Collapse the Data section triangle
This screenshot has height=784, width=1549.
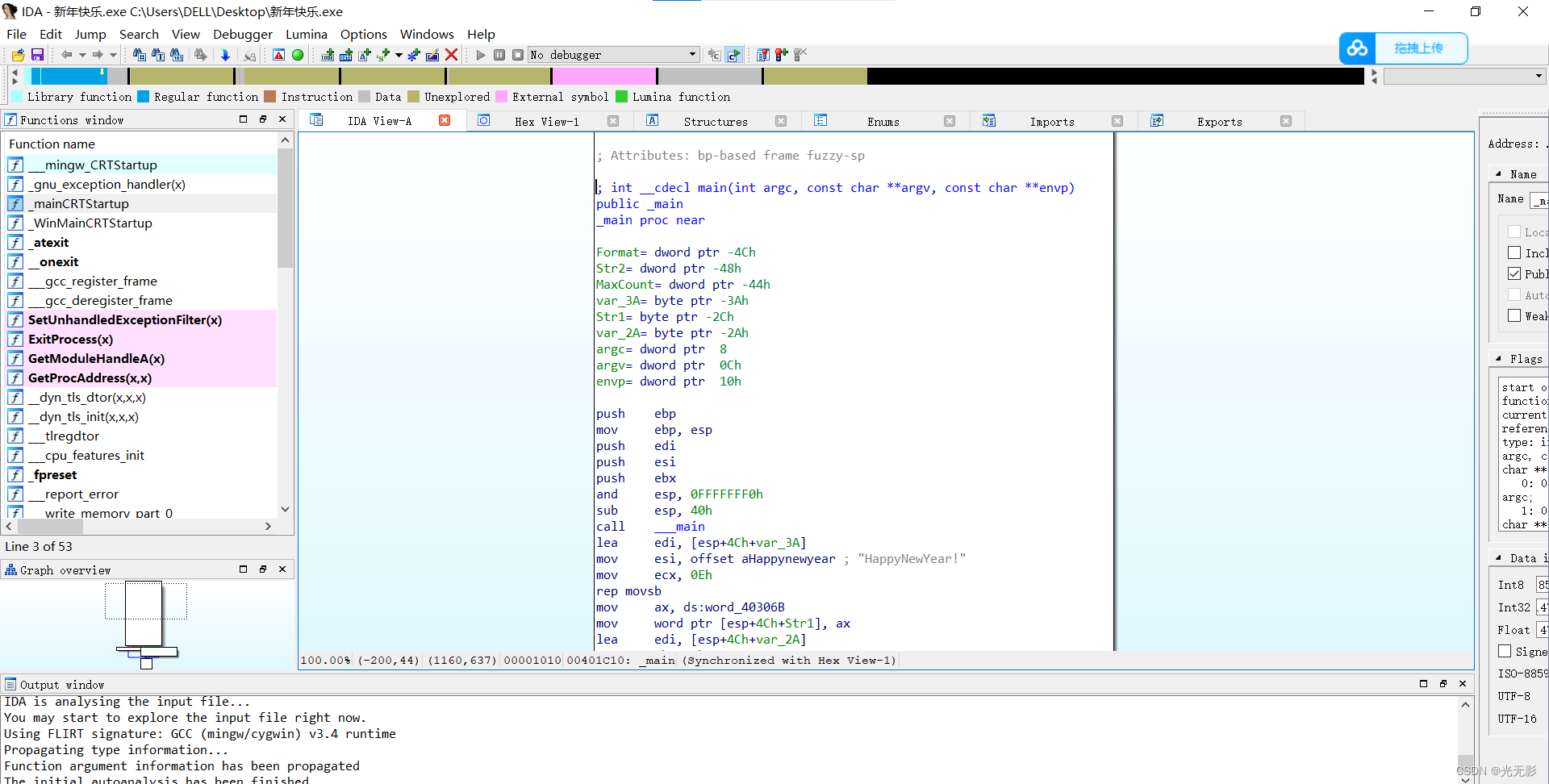tap(1498, 557)
